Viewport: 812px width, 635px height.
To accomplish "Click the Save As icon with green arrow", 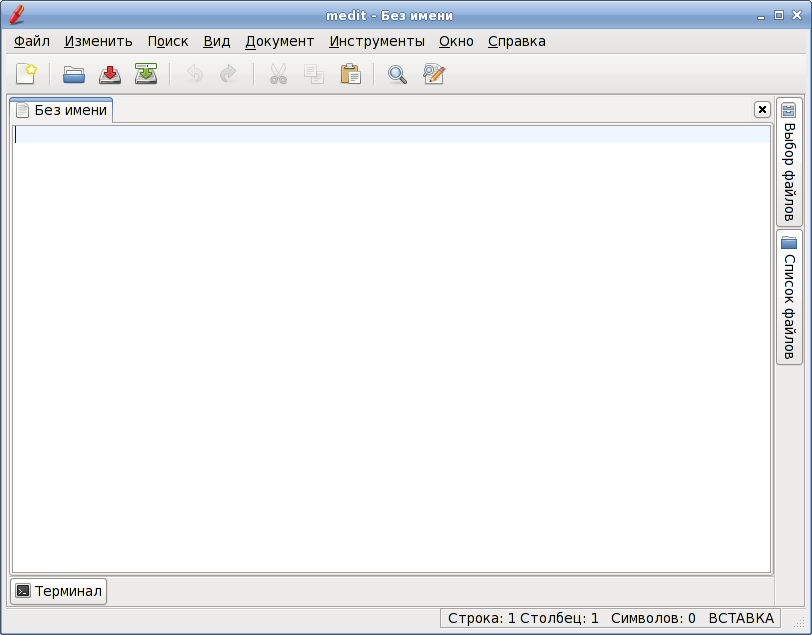I will (x=146, y=74).
